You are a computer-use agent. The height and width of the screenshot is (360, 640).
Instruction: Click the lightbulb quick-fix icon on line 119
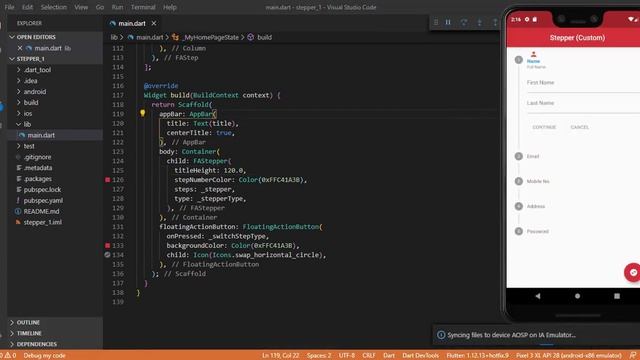point(142,113)
